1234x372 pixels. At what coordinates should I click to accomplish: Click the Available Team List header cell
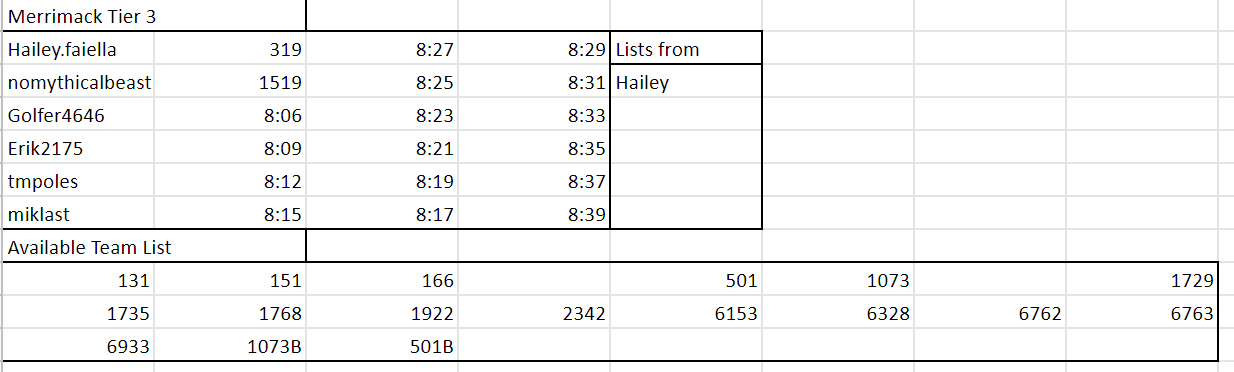click(x=153, y=247)
